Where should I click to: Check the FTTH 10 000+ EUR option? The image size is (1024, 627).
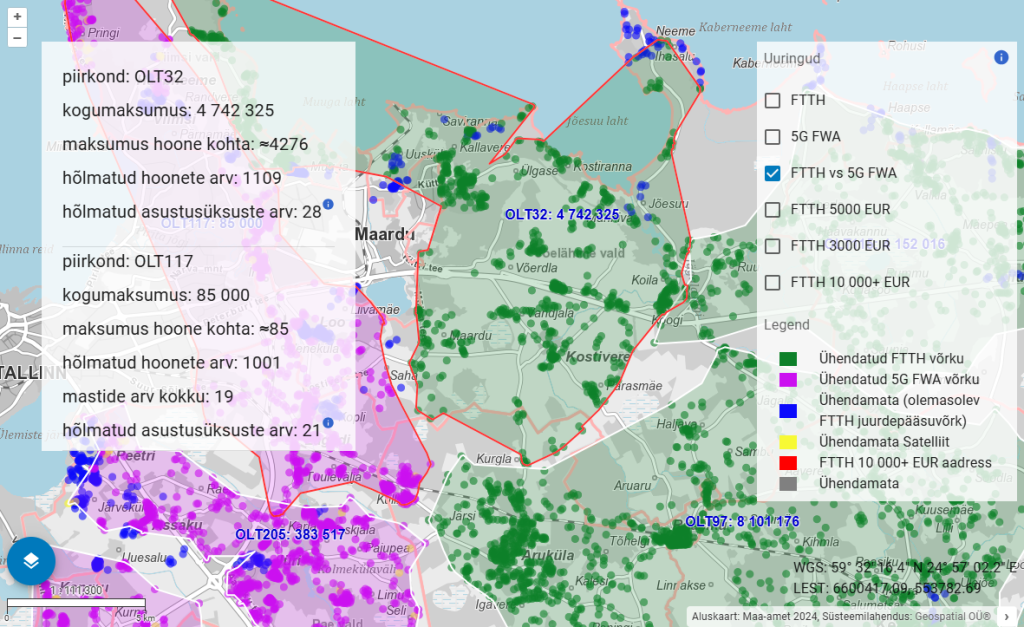click(x=773, y=283)
